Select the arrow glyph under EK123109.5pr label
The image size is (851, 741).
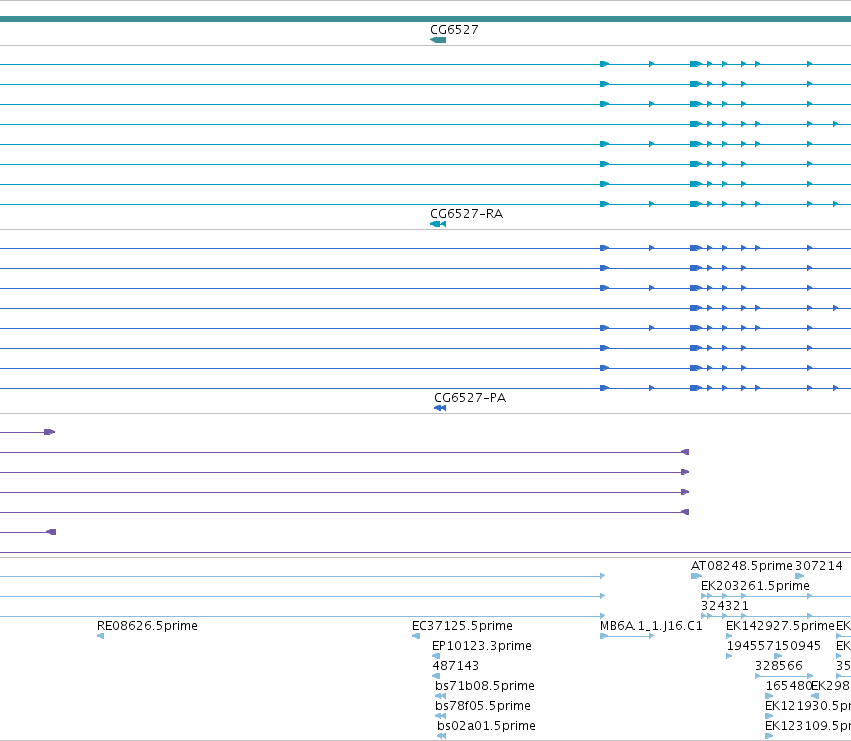click(769, 737)
